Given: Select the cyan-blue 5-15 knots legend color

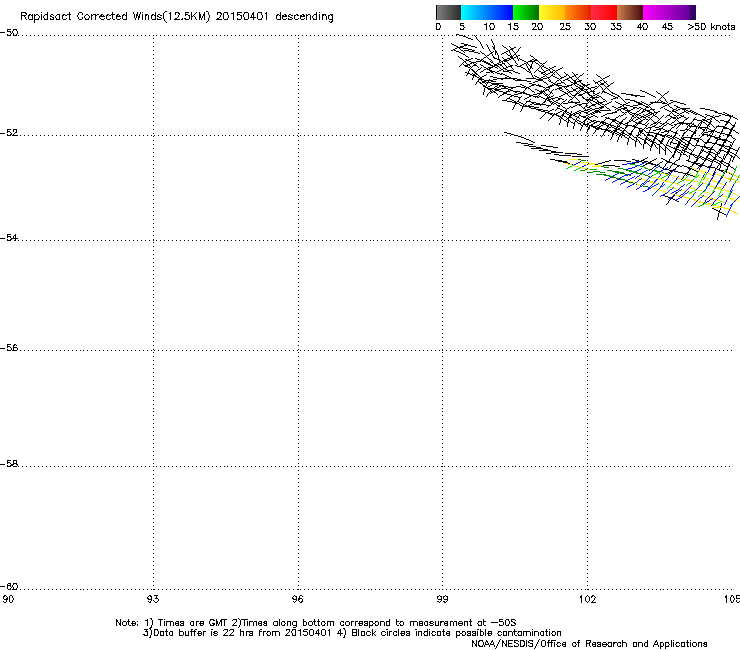Looking at the screenshot, I should [487, 12].
